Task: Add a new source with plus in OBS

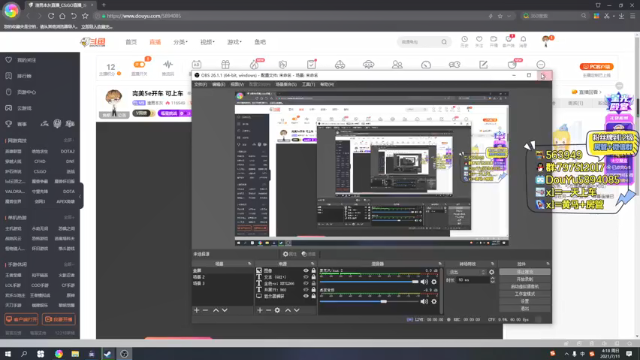Action: tap(260, 310)
